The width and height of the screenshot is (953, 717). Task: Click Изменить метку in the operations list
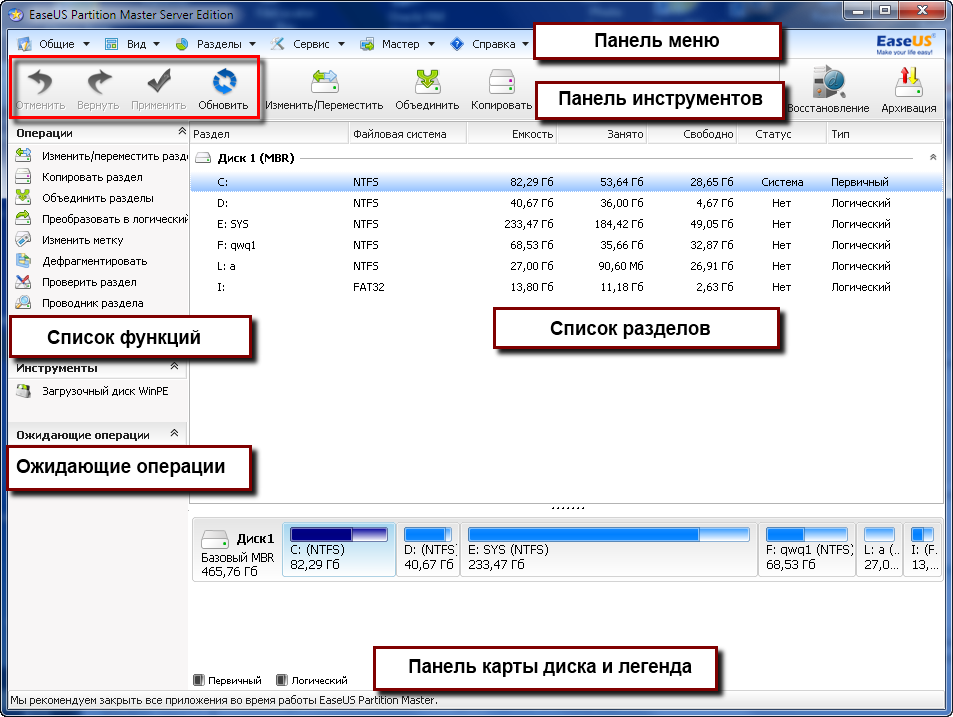pos(83,240)
